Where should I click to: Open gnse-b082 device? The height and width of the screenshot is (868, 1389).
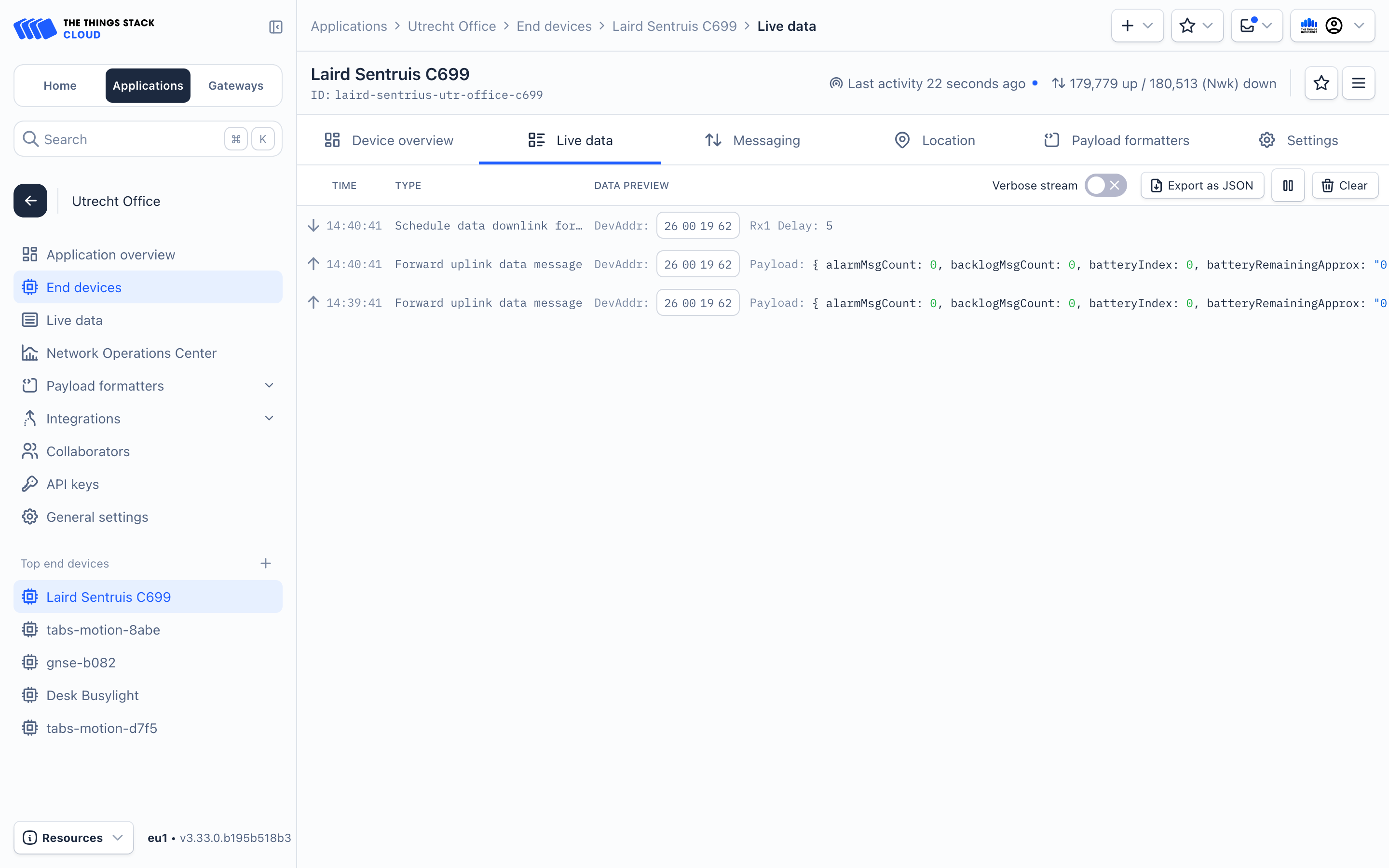[148, 663]
